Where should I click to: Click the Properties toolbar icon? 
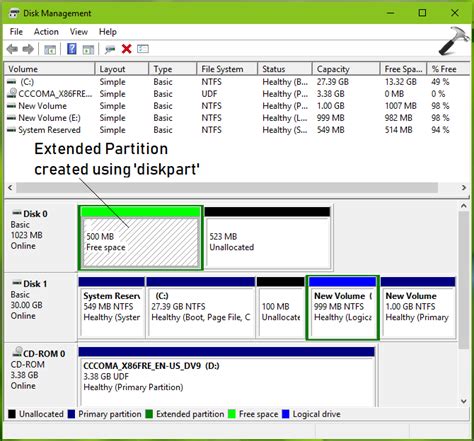(x=143, y=49)
